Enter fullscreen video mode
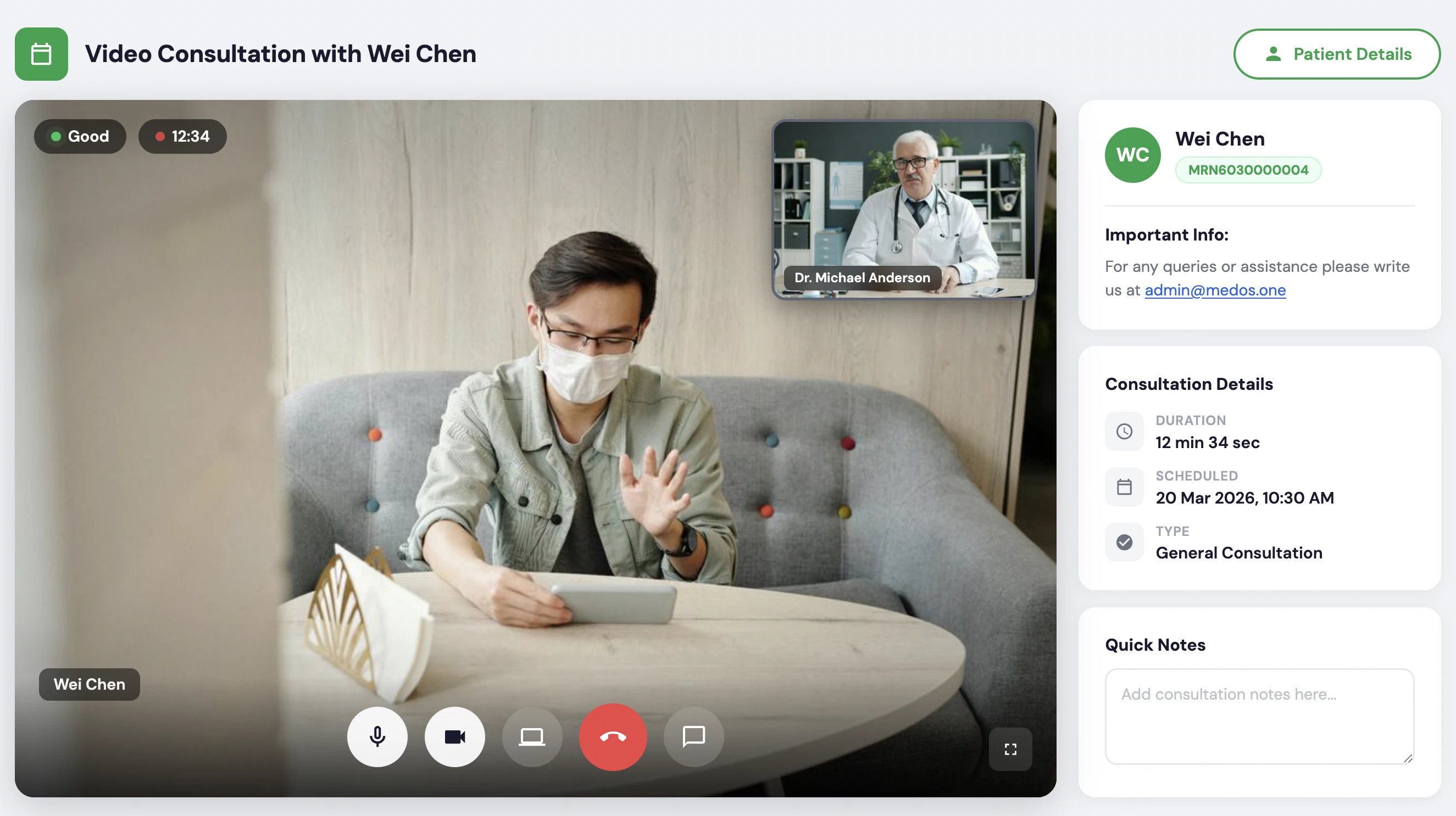 [x=1010, y=749]
